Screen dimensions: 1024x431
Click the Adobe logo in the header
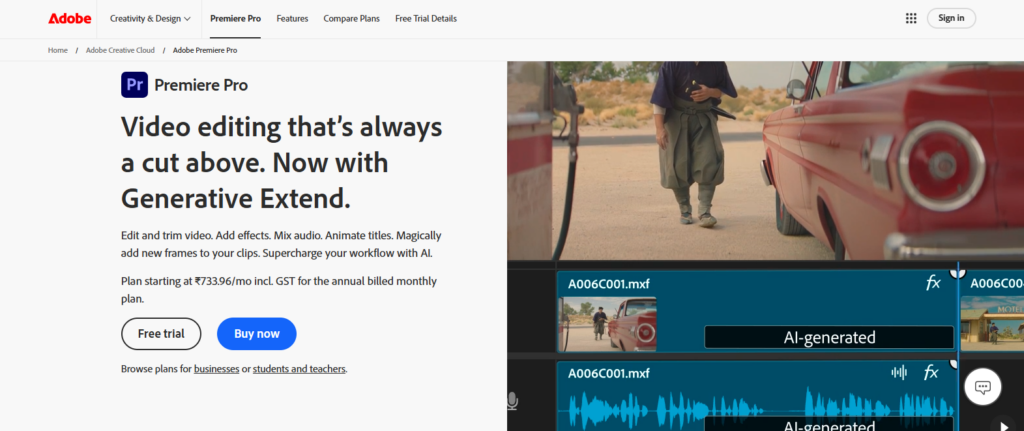tap(67, 18)
